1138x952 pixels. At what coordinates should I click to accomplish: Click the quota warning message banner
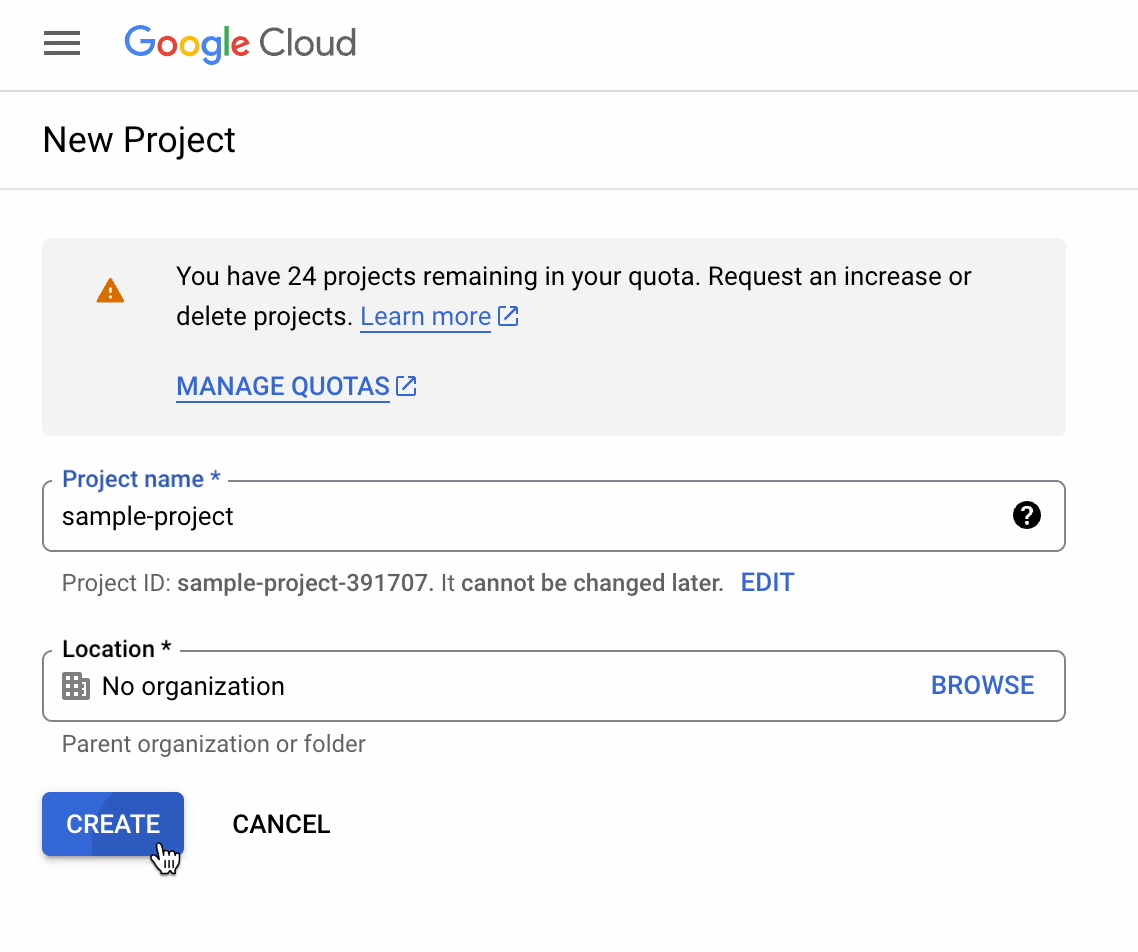pos(554,336)
